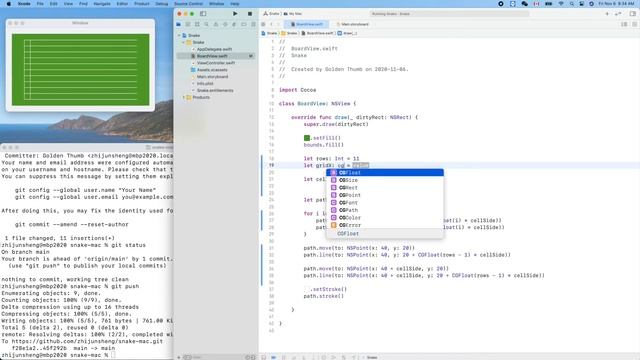The width and height of the screenshot is (640, 360).
Task: Open the Source Control navigator icon
Action: [x=188, y=24]
